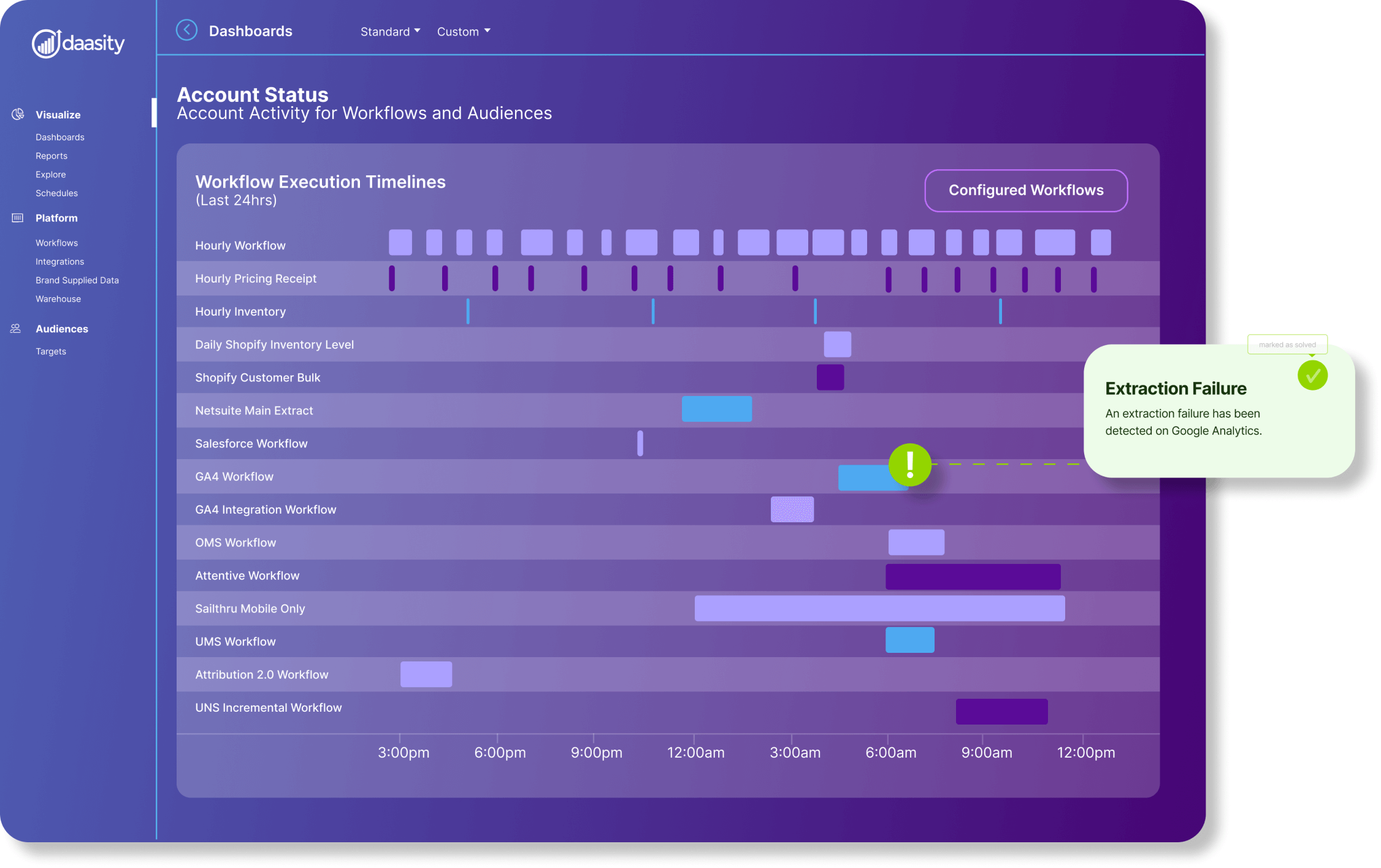Viewport: 1381px width, 868px height.
Task: Click the Audiences people icon
Action: click(16, 329)
